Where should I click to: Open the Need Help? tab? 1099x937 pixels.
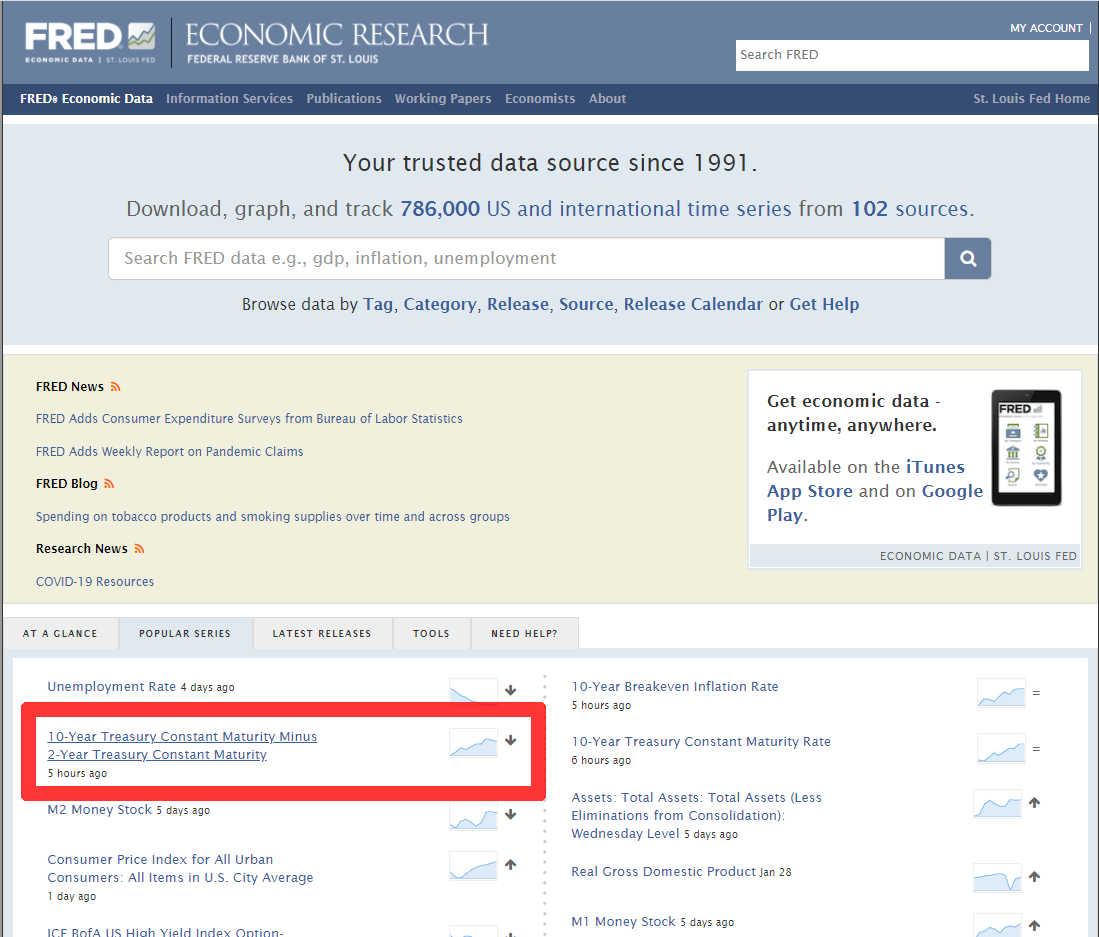coord(524,634)
